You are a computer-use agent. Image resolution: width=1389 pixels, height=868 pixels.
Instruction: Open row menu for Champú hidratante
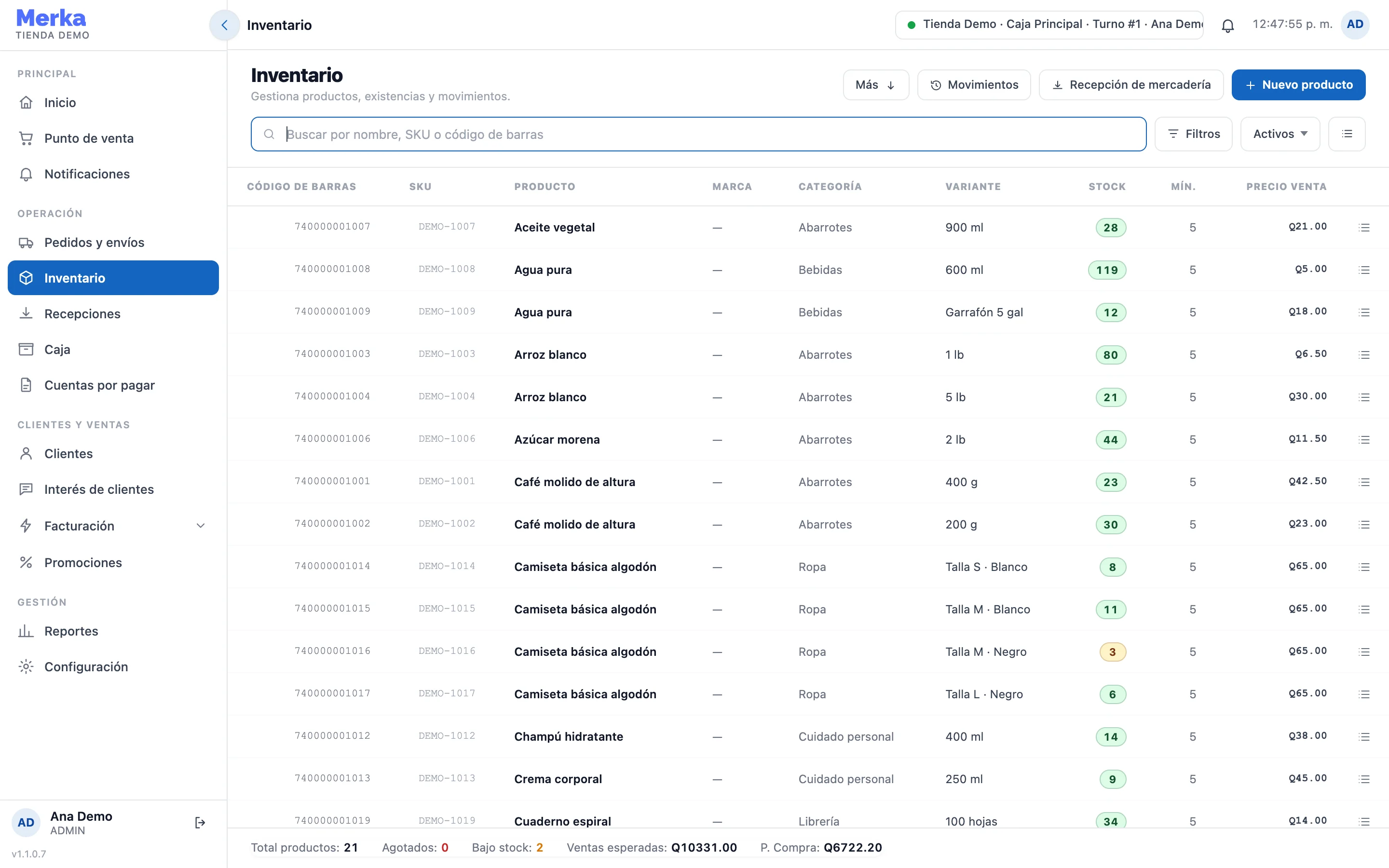1364,737
